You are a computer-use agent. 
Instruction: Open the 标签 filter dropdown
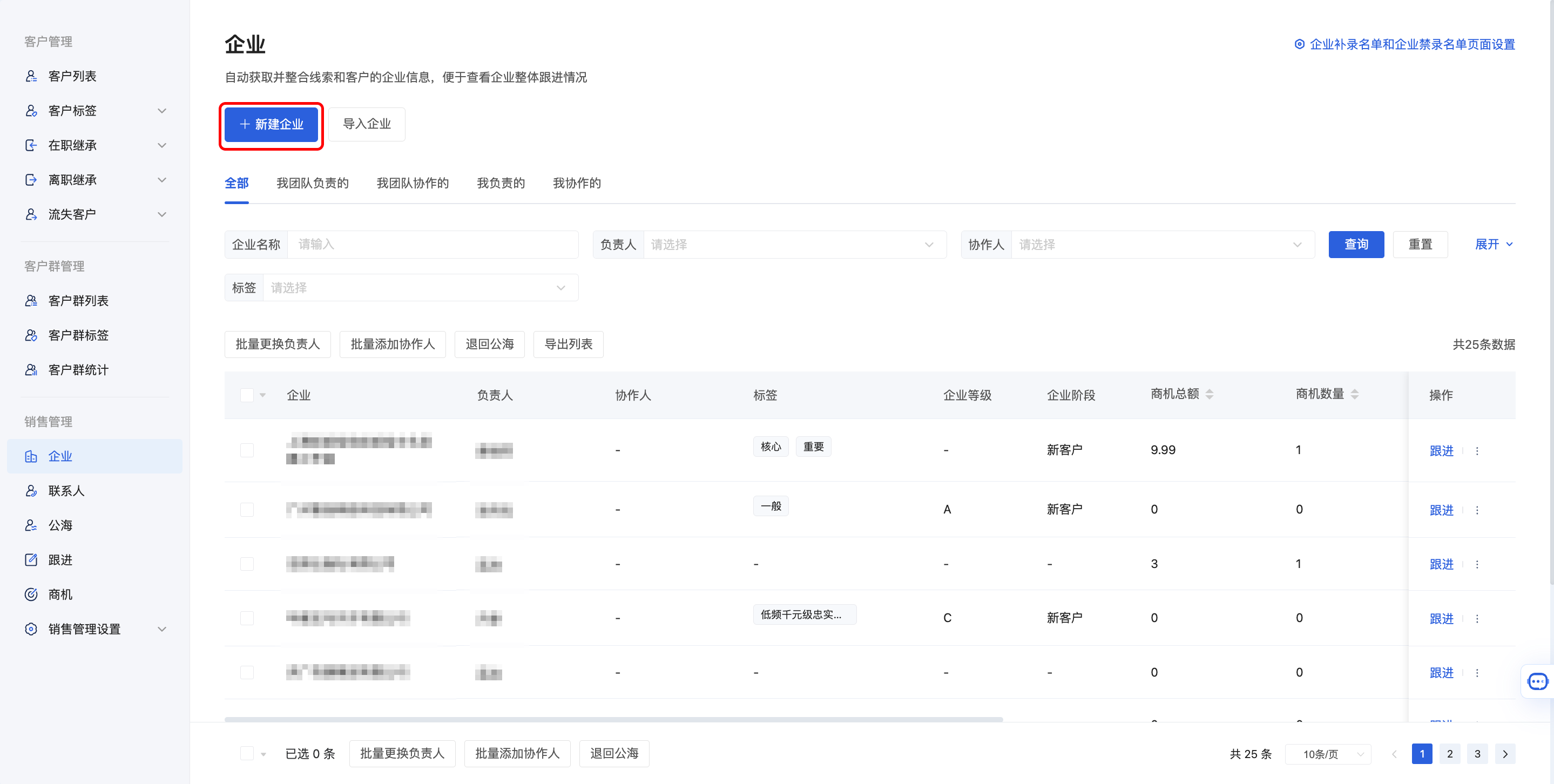421,288
